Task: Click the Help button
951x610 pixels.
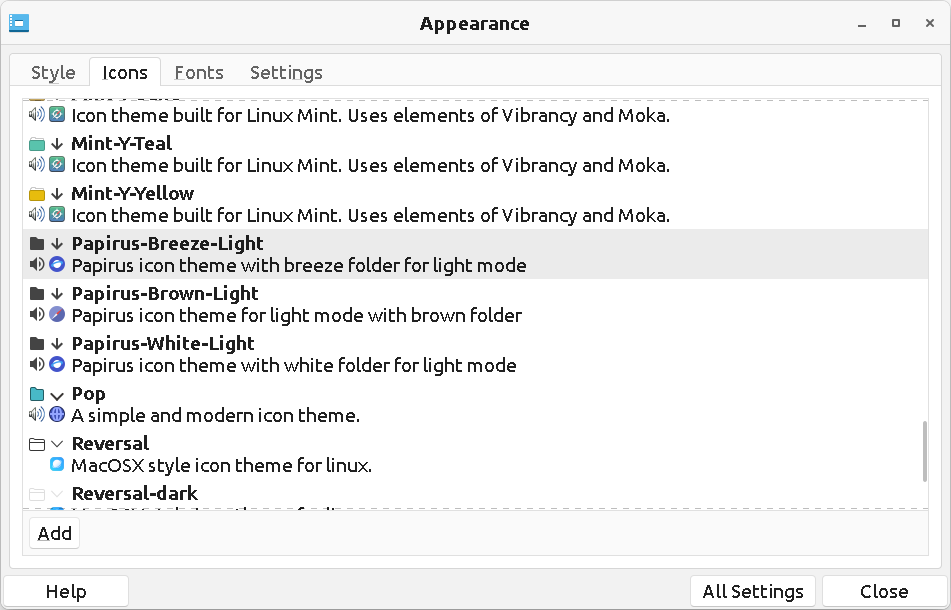Action: click(66, 591)
